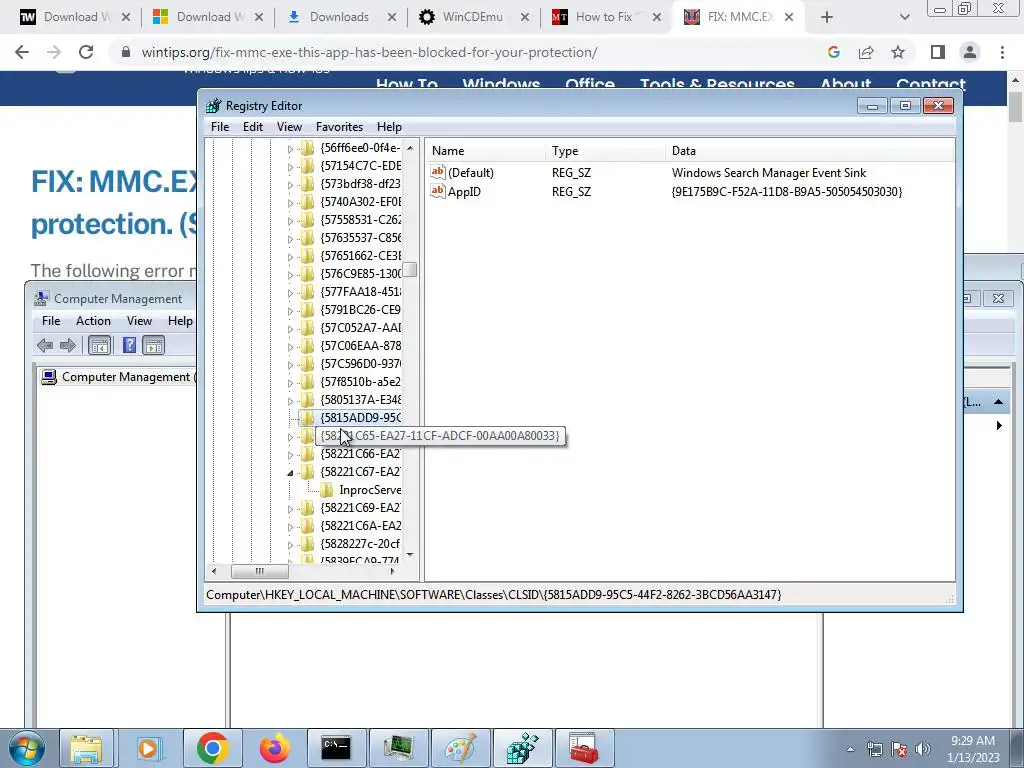This screenshot has width=1024, height=768.
Task: Bookmark this page with star icon
Action: pyautogui.click(x=898, y=52)
